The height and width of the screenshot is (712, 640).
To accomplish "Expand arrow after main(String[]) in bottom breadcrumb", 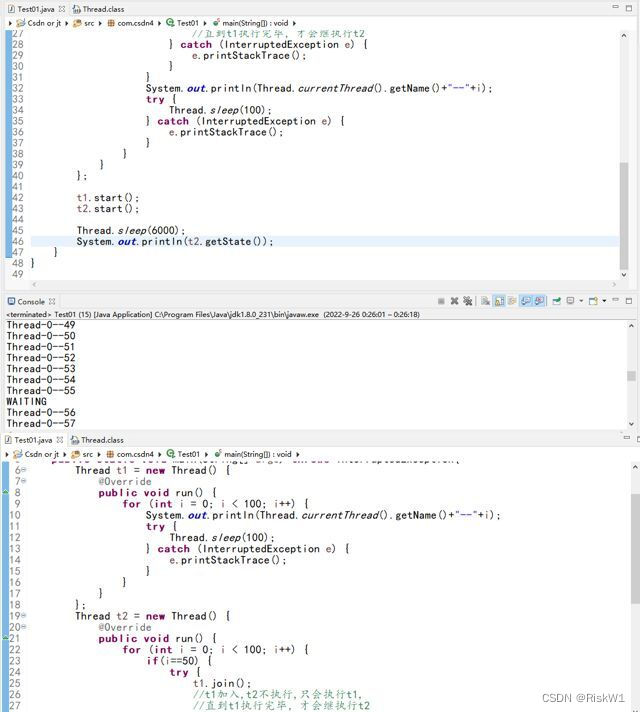I will [x=298, y=455].
